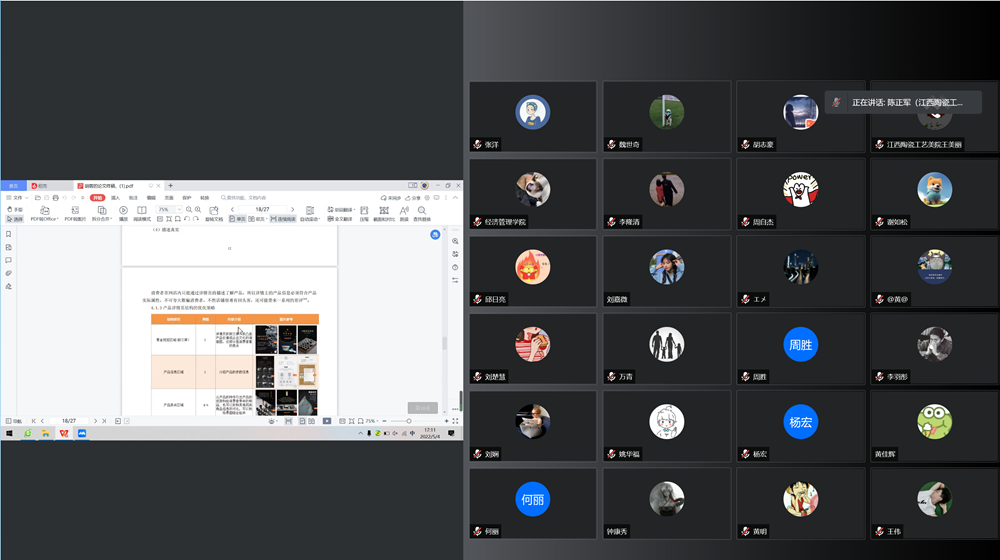Viewport: 1000px width, 560px height.
Task: Click the user avatar in WPS title bar
Action: click(x=424, y=186)
